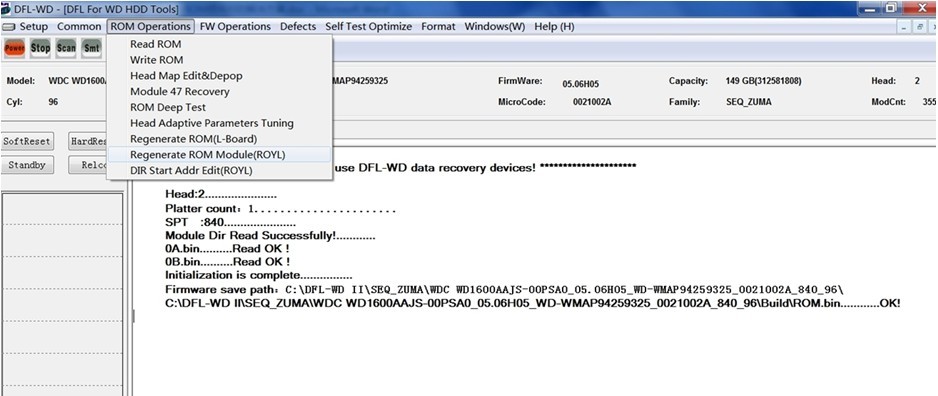Select Read ROM from the menu
The height and width of the screenshot is (396, 938).
(219, 44)
